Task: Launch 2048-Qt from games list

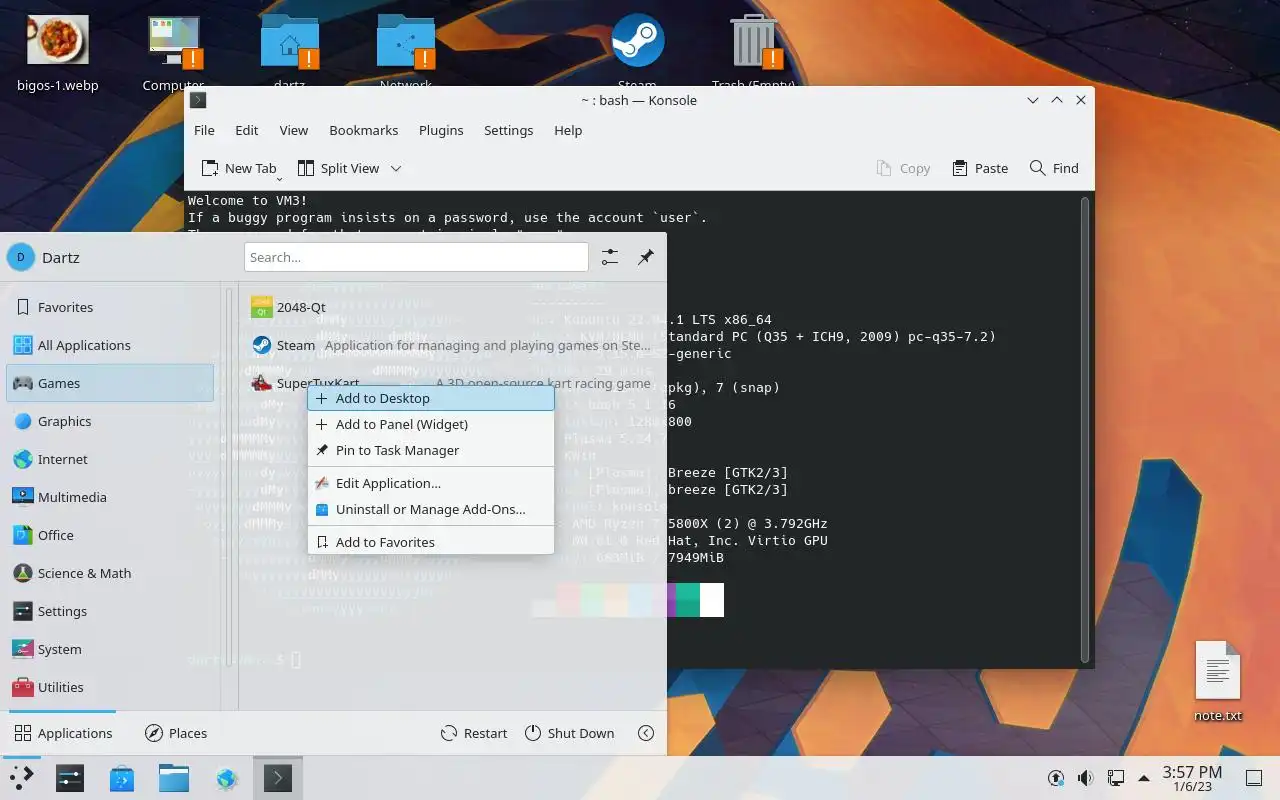Action: tap(452, 307)
